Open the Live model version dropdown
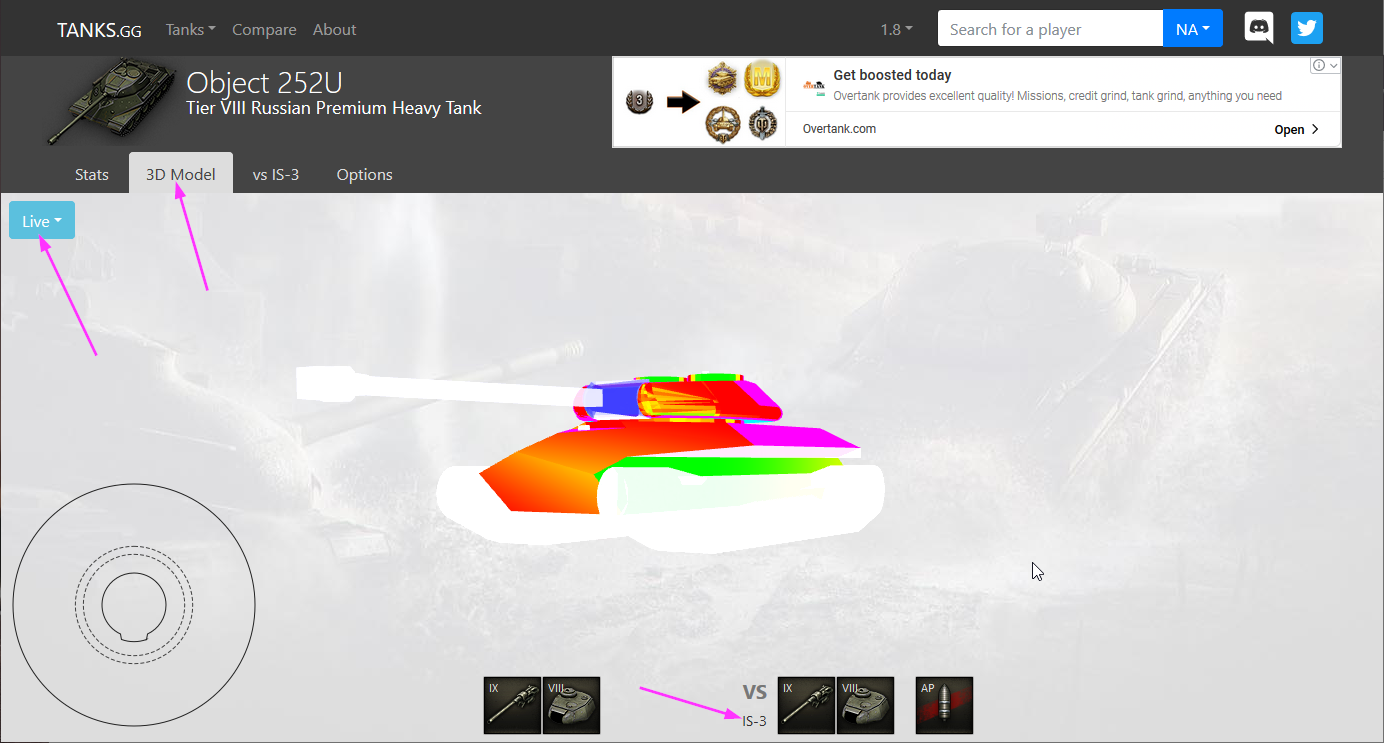 point(42,221)
